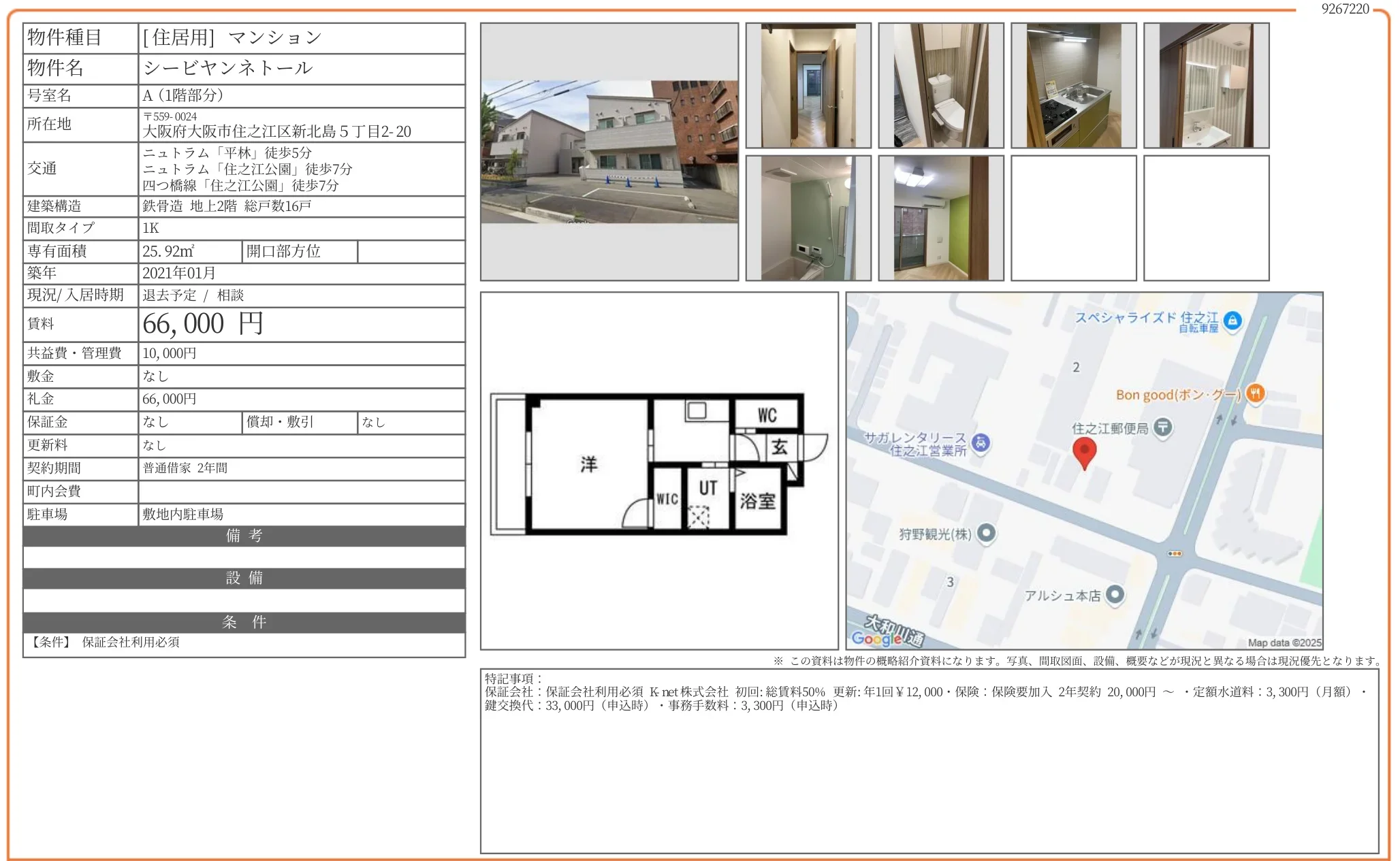Viewport: 1400px width, 861px height.
Task: Click the Bon good restaurant map icon
Action: [1255, 393]
